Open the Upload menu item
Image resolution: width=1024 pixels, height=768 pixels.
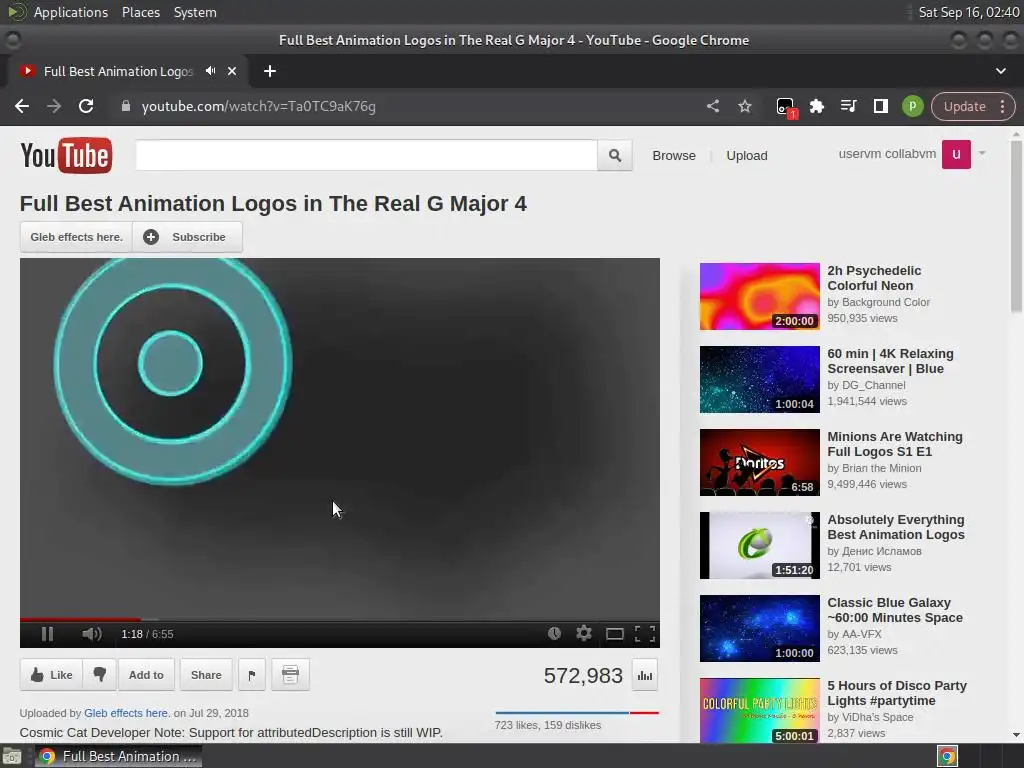(747, 155)
